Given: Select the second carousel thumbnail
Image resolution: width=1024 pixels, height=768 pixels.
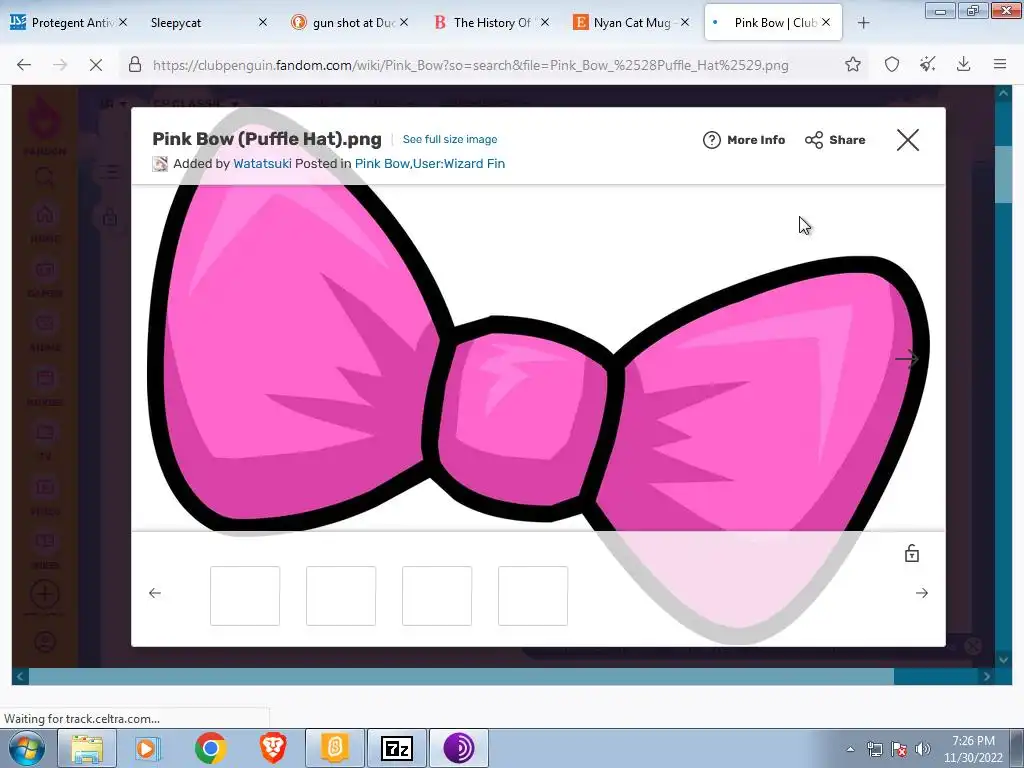Looking at the screenshot, I should 341,596.
